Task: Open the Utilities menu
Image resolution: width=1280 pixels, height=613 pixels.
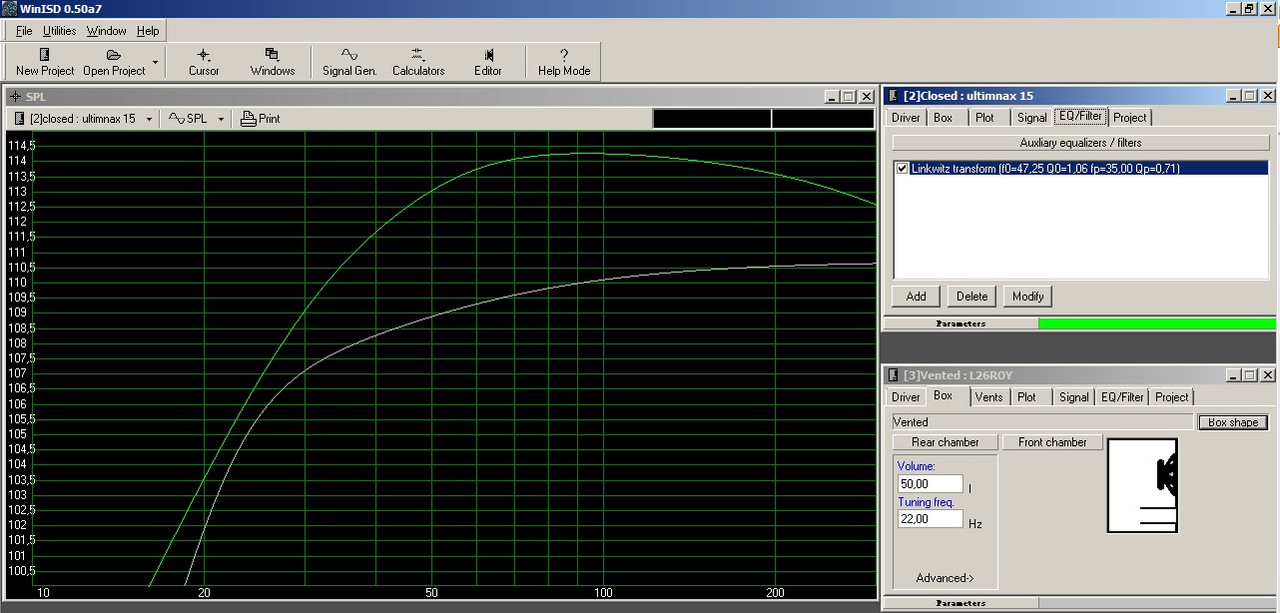Action: click(x=59, y=31)
